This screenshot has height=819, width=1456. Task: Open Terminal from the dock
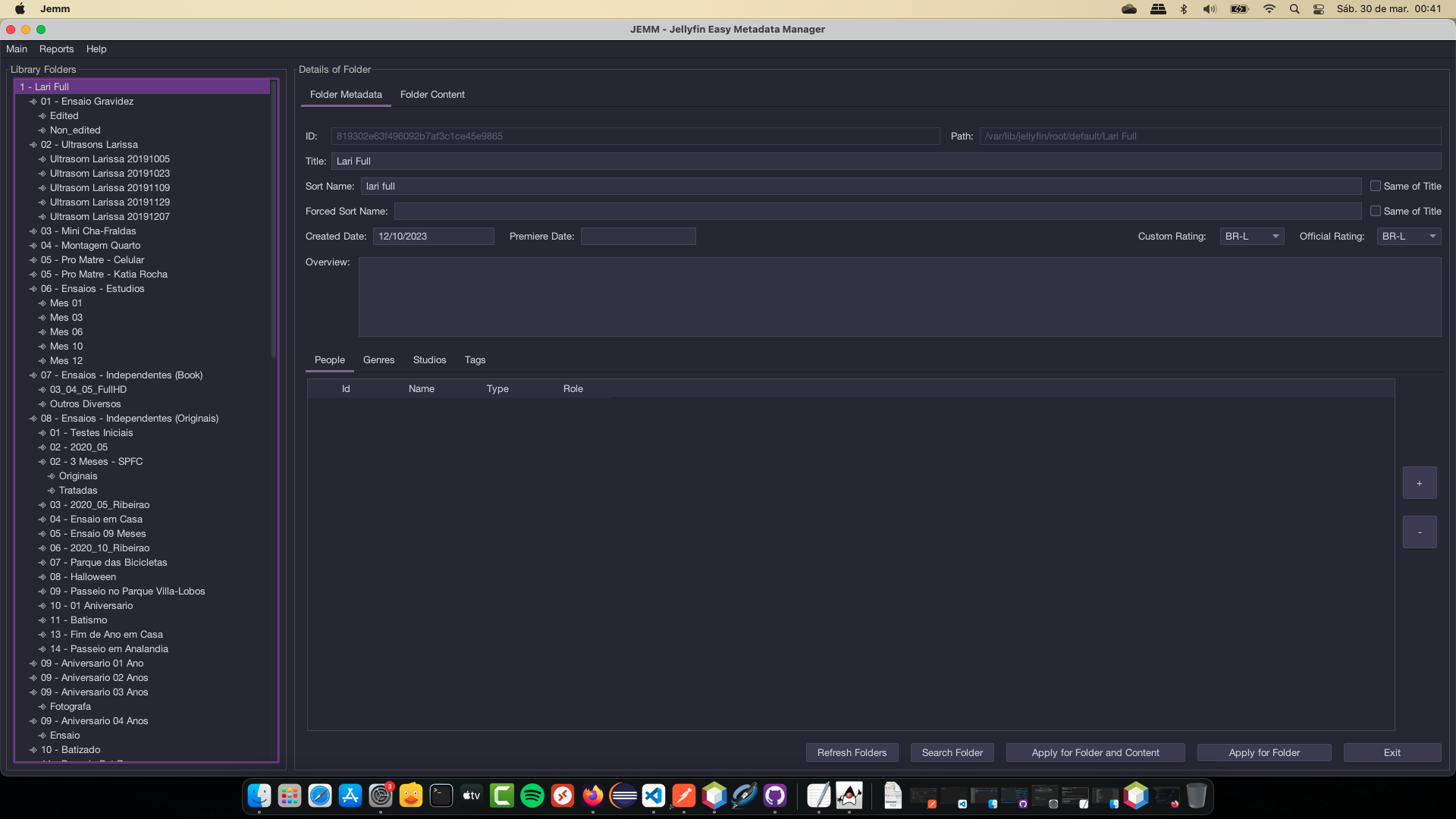click(x=441, y=795)
